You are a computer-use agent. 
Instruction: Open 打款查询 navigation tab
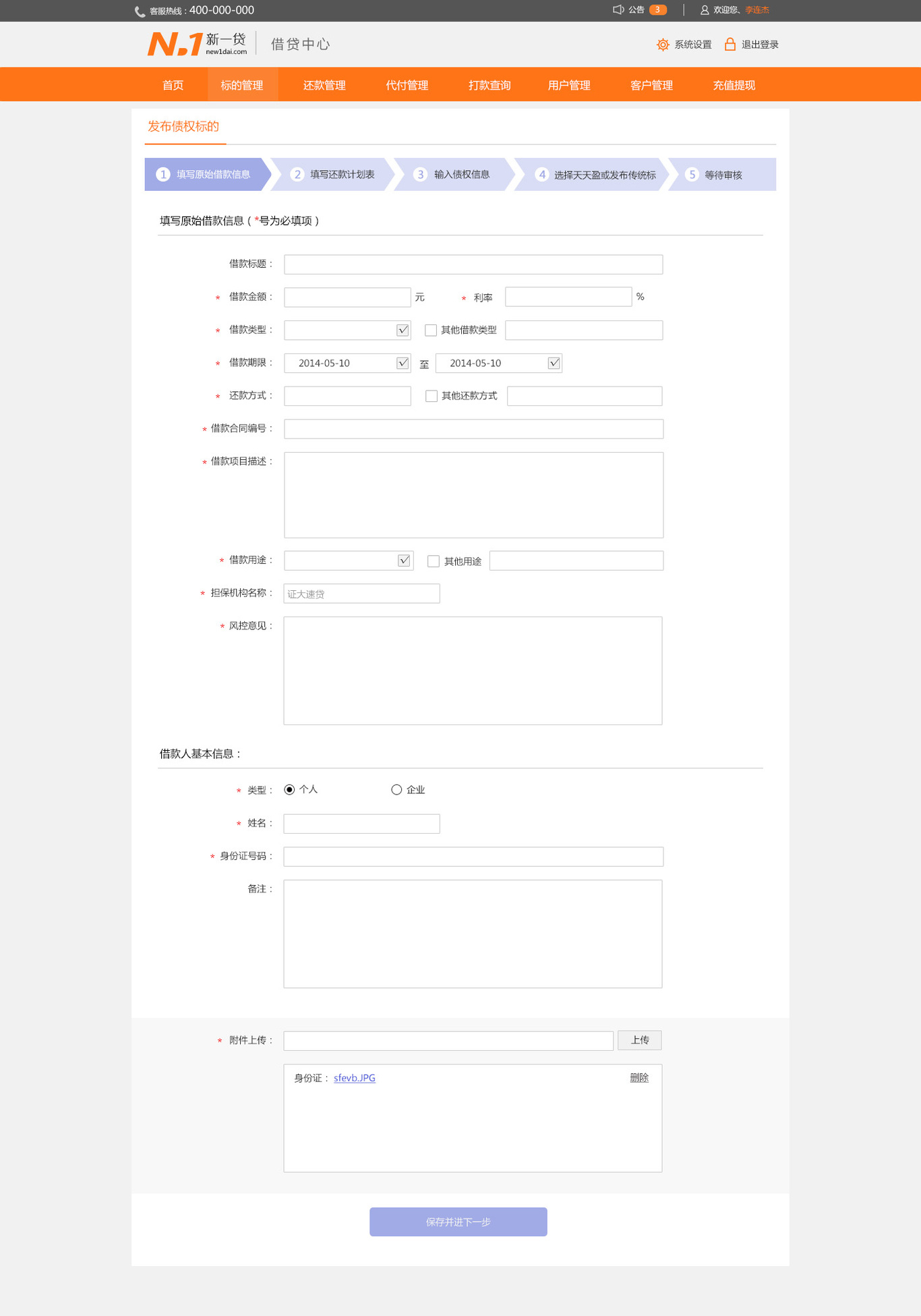(489, 85)
